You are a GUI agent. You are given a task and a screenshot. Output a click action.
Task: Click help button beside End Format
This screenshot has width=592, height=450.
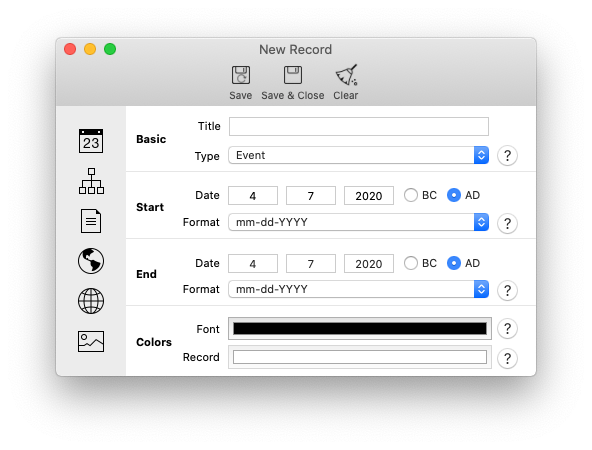coord(507,290)
